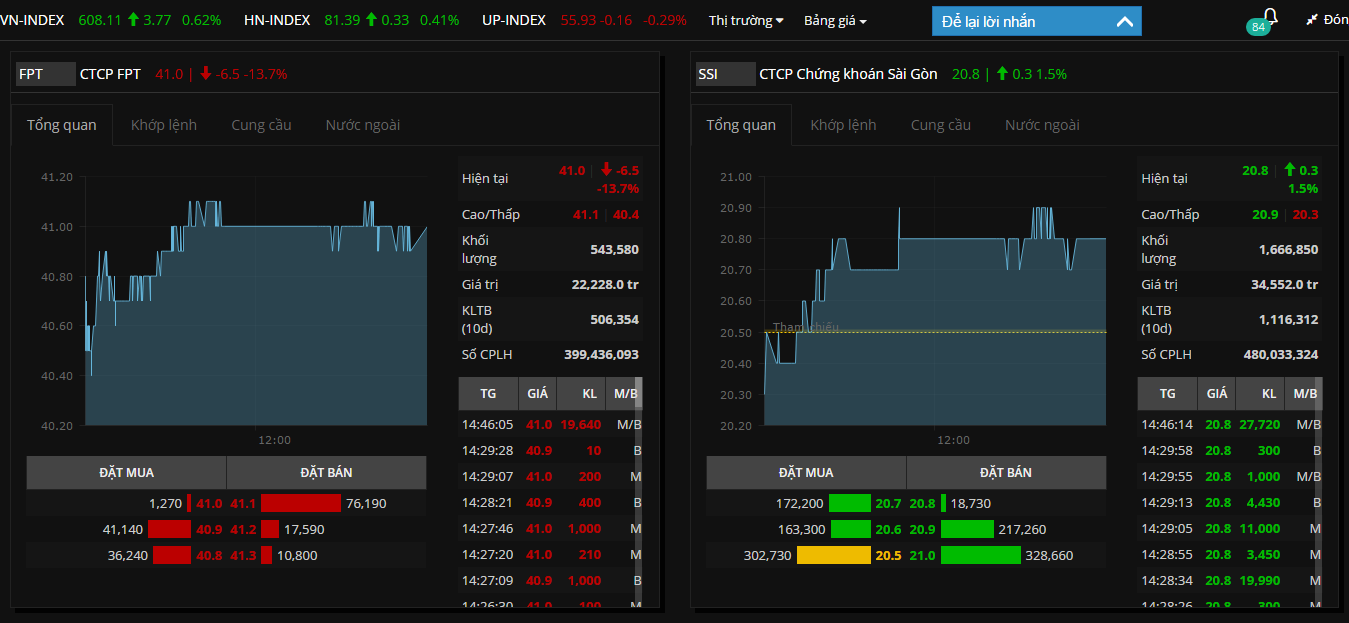This screenshot has height=623, width=1349.
Task: Click the HN-INDEX label in top bar
Action: (277, 20)
